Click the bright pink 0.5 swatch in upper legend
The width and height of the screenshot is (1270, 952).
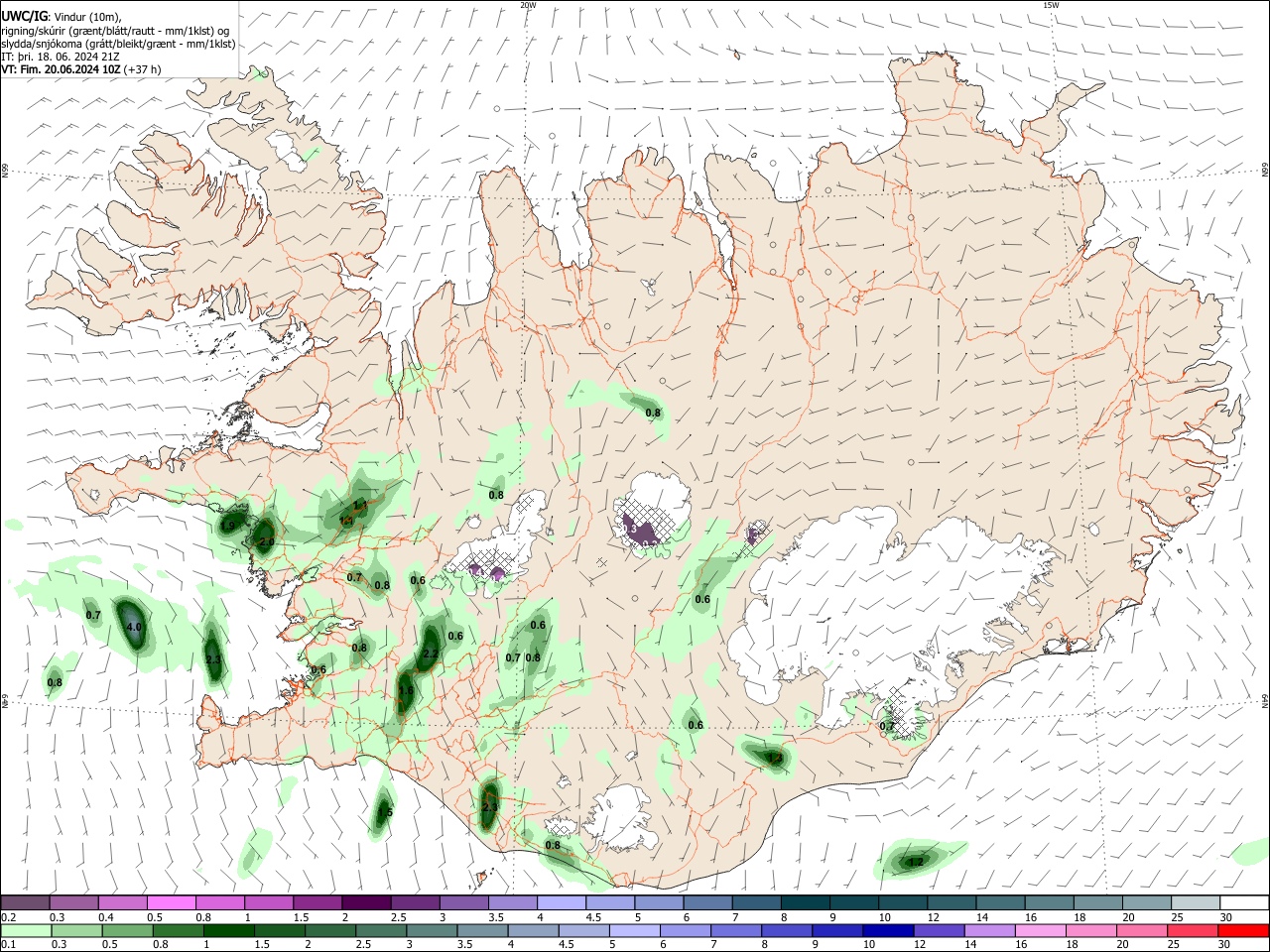(x=171, y=903)
